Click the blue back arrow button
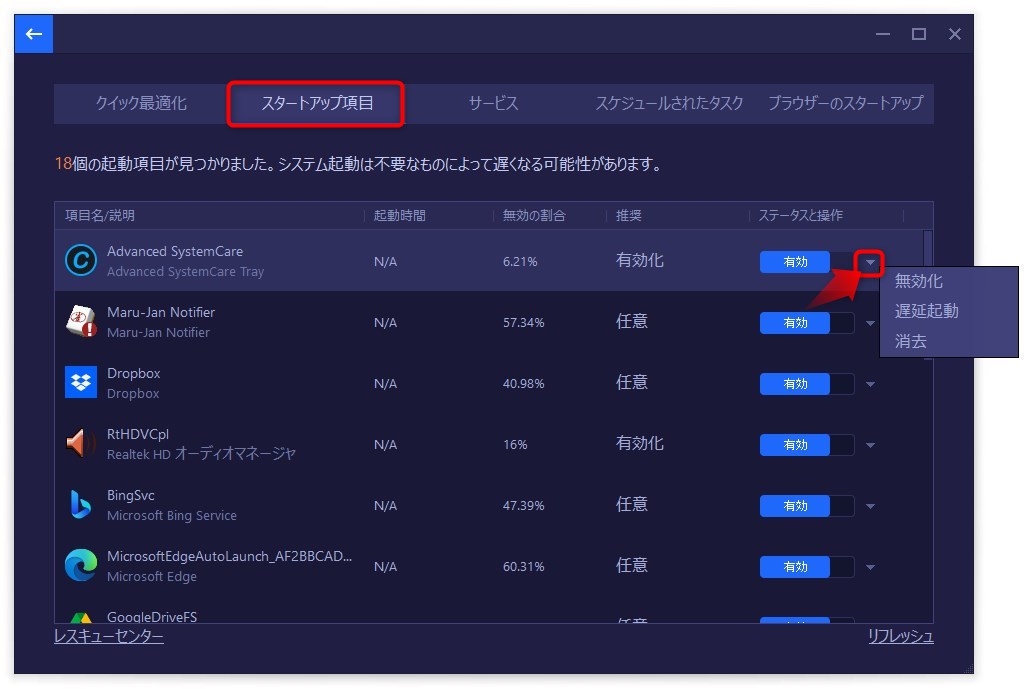1034x689 pixels. (34, 34)
